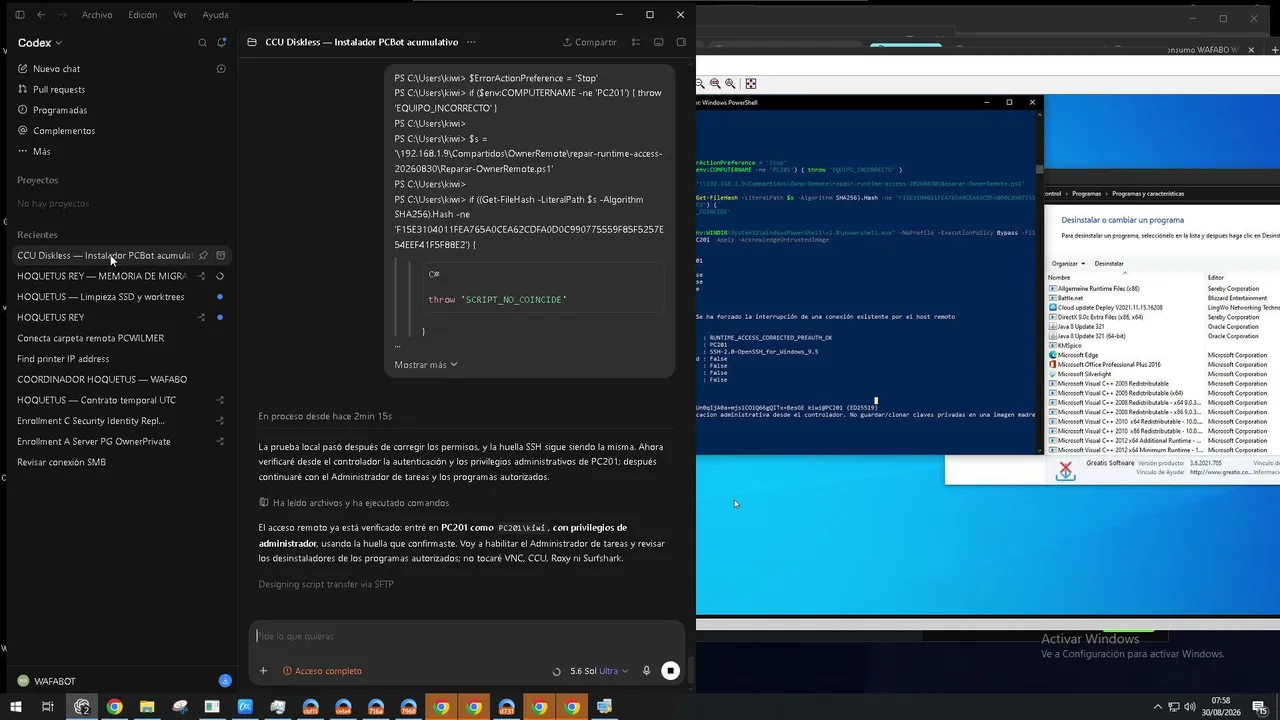Open the WAFABOT account menu
The image size is (1280, 720).
[x=46, y=681]
